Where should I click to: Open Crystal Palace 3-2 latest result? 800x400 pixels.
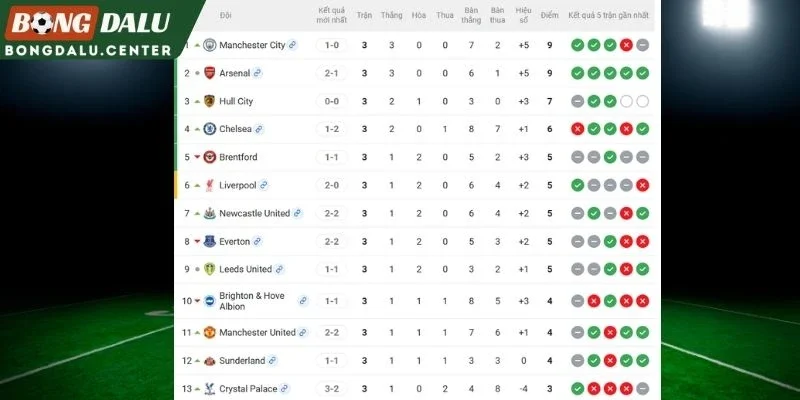pyautogui.click(x=332, y=389)
